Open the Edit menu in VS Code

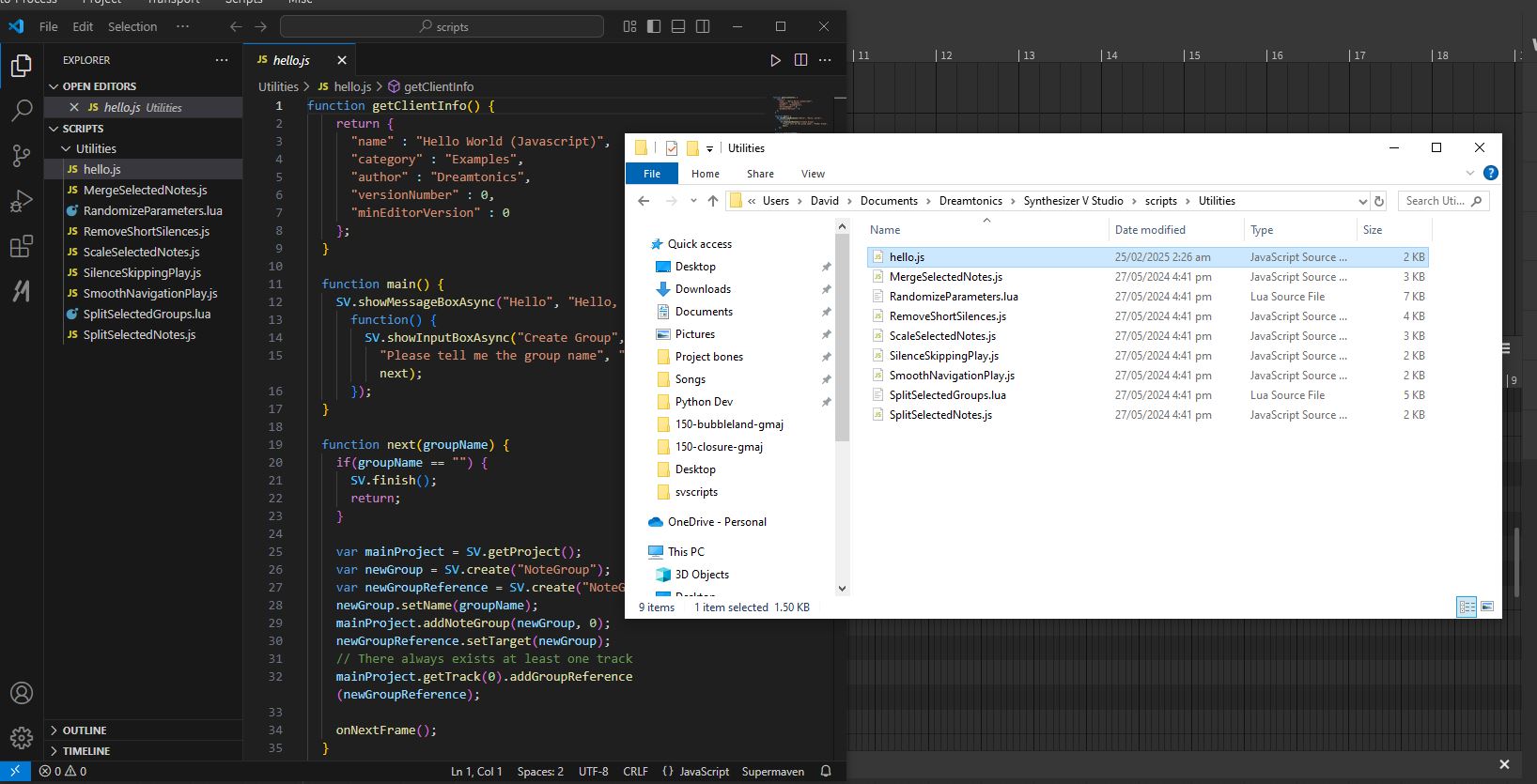(83, 26)
